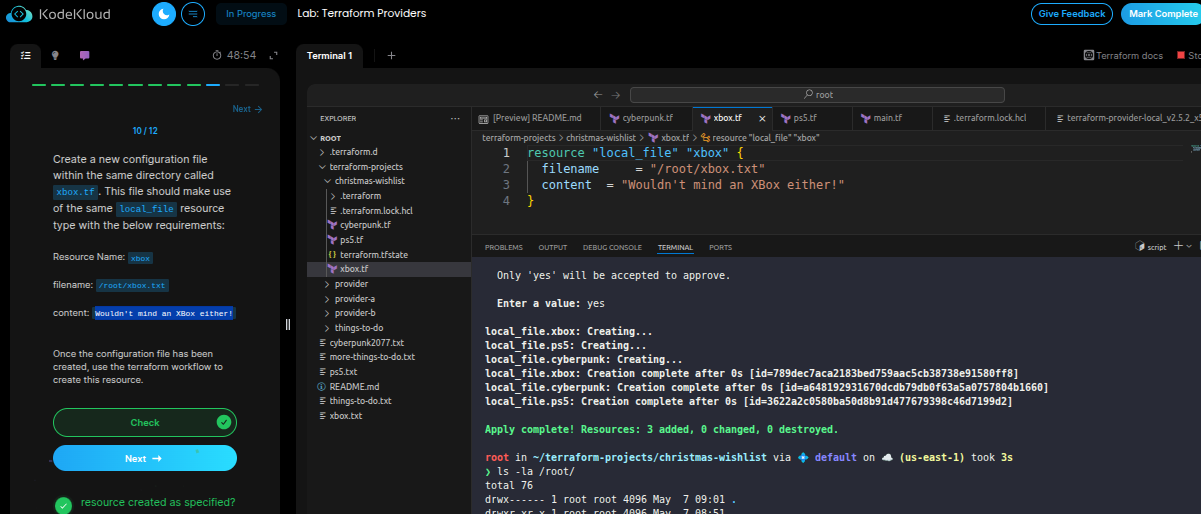Image resolution: width=1201 pixels, height=514 pixels.
Task: Add a new terminal tab with plus
Action: pos(391,56)
